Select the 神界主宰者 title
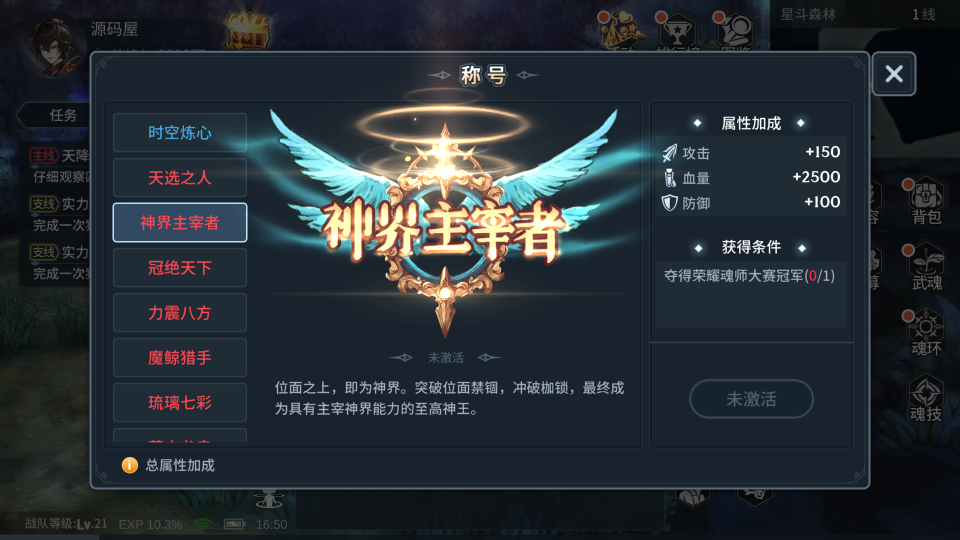The image size is (960, 540). click(180, 222)
